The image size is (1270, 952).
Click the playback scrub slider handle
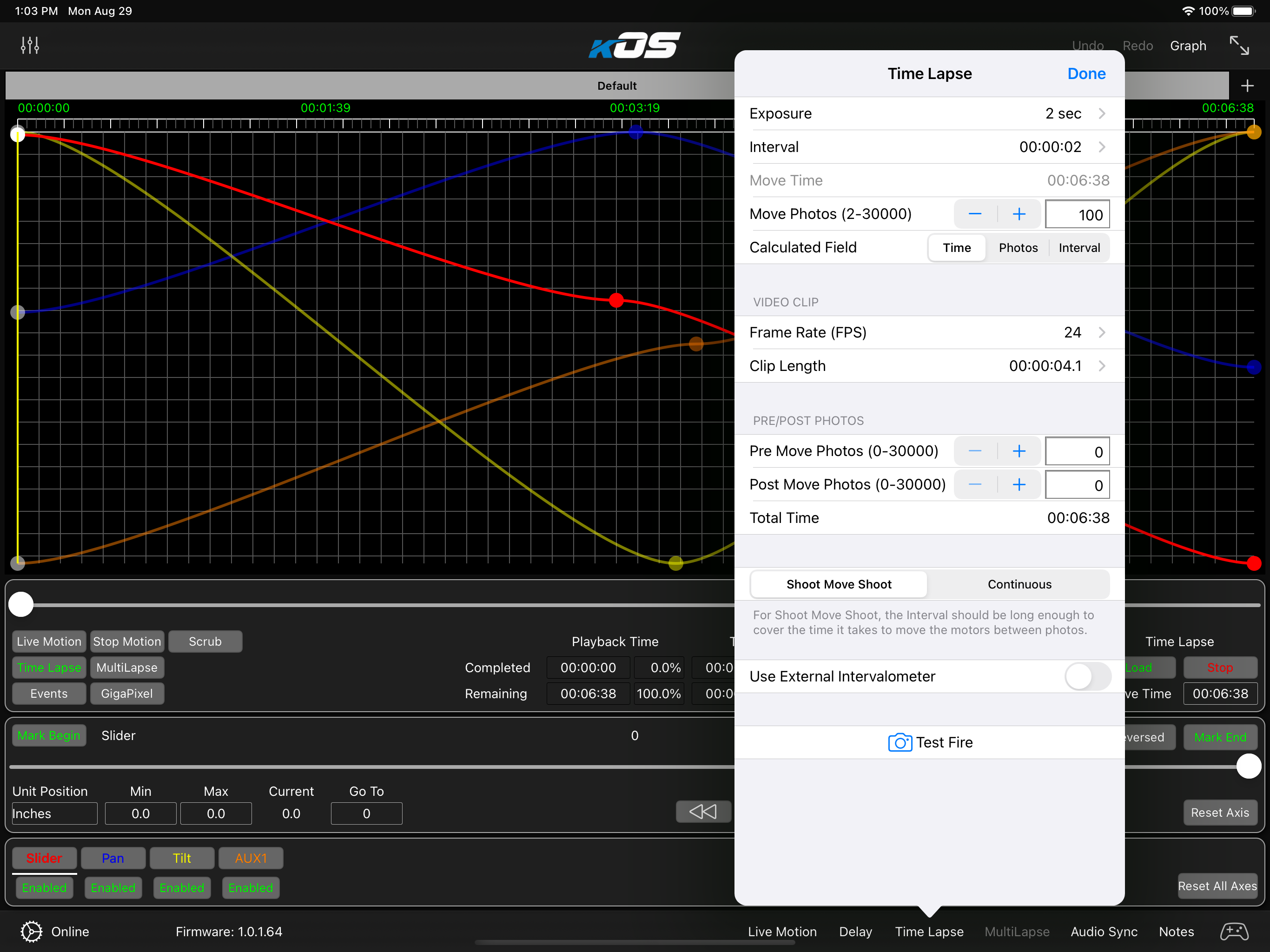21,605
